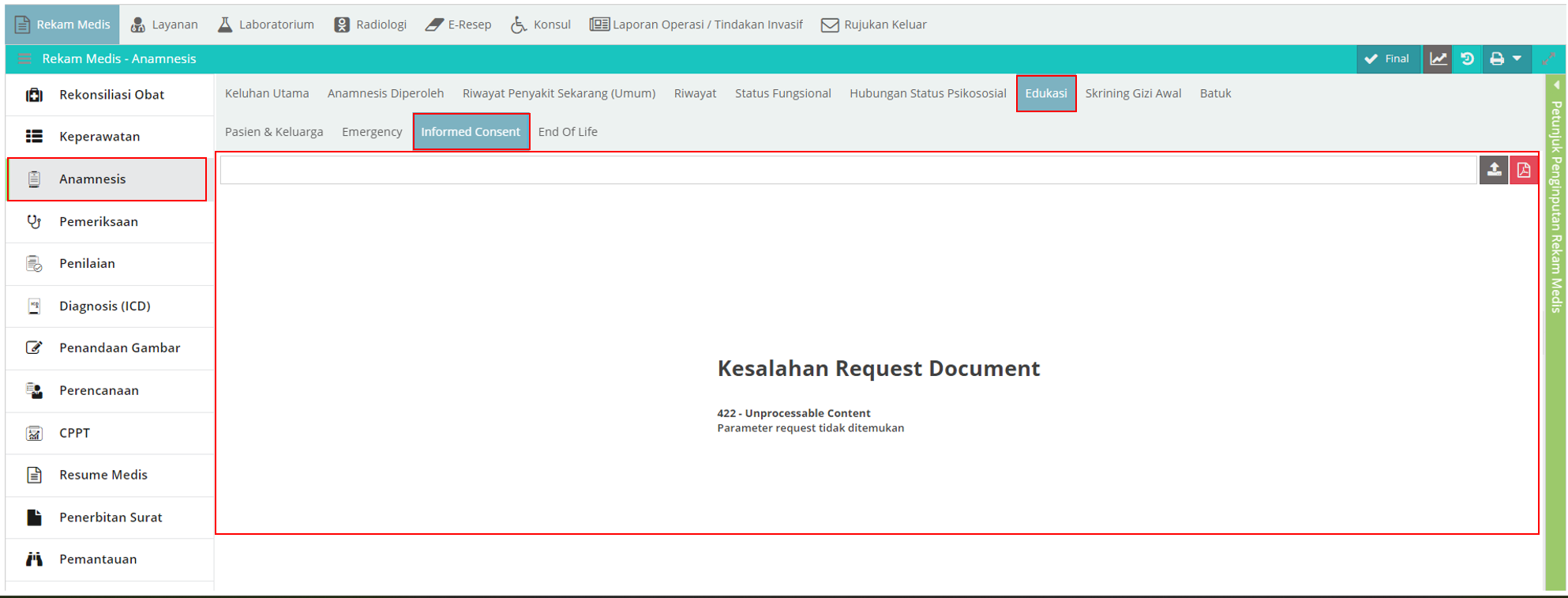Click the history refresh icon
The image size is (1568, 598).
click(1467, 58)
